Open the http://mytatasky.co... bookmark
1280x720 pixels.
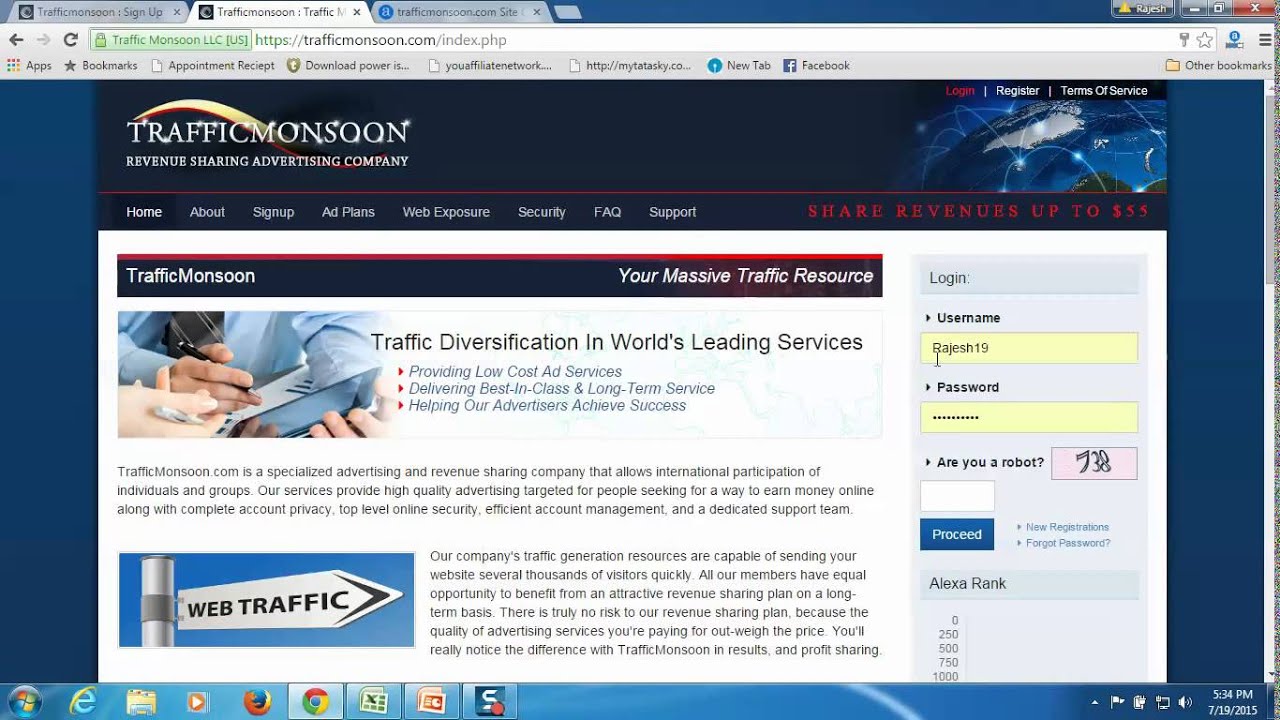(x=629, y=66)
